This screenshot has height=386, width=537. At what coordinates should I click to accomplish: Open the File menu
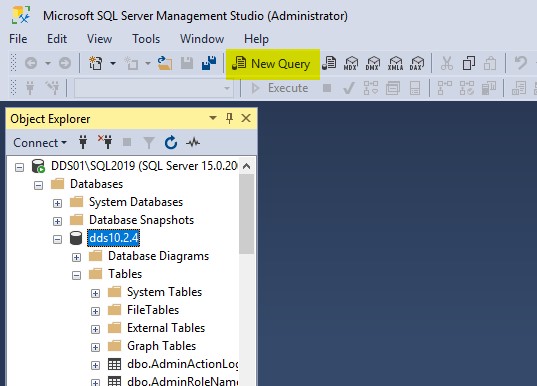pyautogui.click(x=18, y=39)
